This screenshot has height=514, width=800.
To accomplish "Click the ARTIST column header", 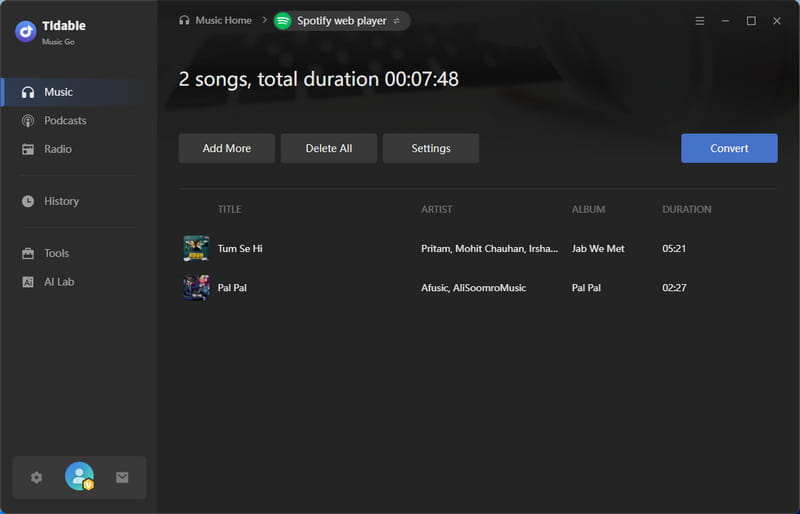I will 436,209.
